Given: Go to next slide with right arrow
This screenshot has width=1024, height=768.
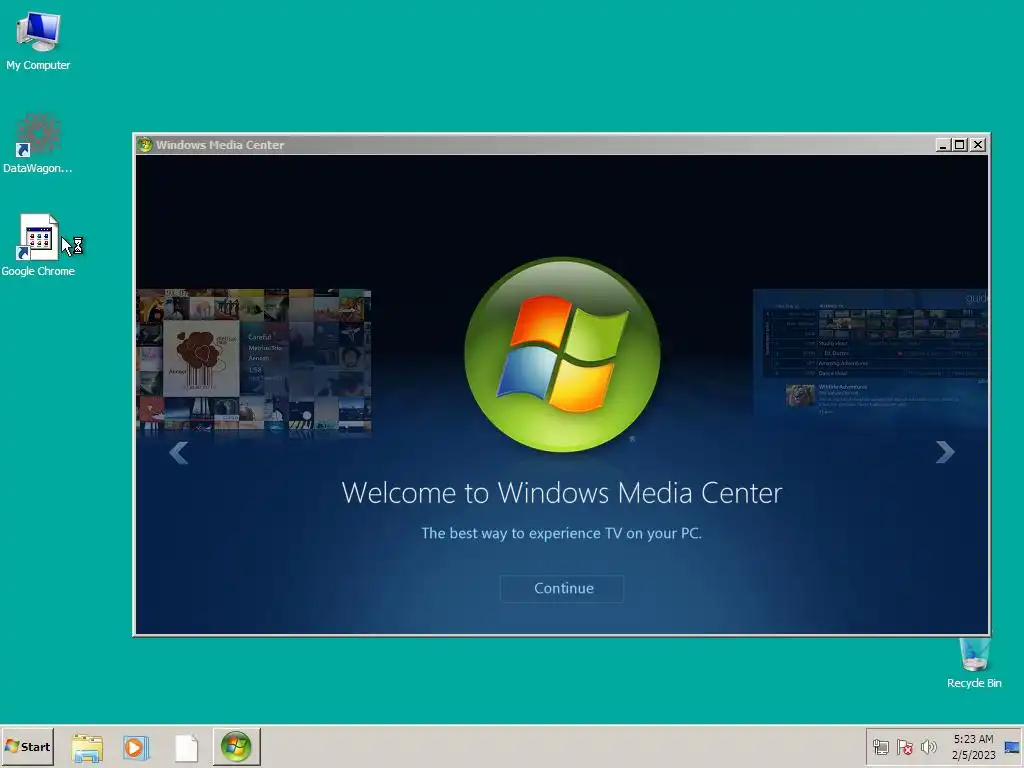Looking at the screenshot, I should [945, 452].
